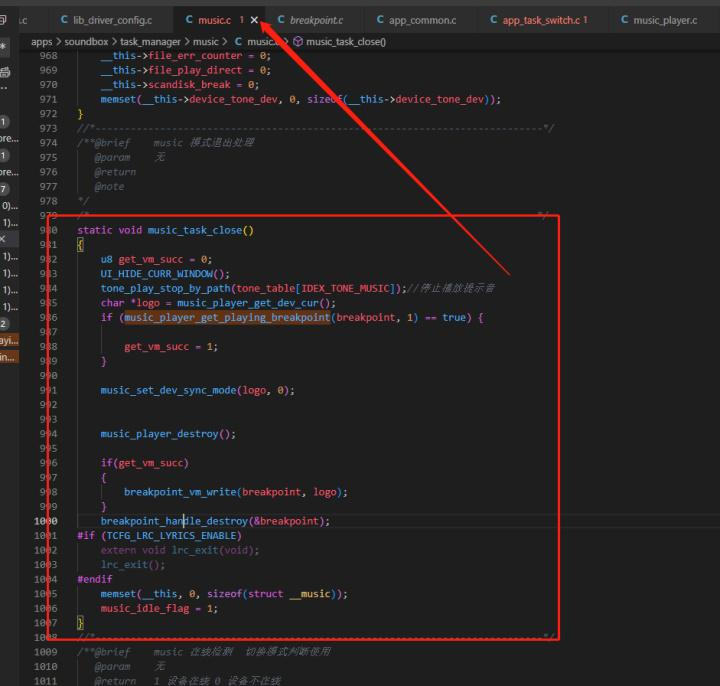The height and width of the screenshot is (686, 720).
Task: Click the '@brief' comment on line 974
Action: coord(112,143)
